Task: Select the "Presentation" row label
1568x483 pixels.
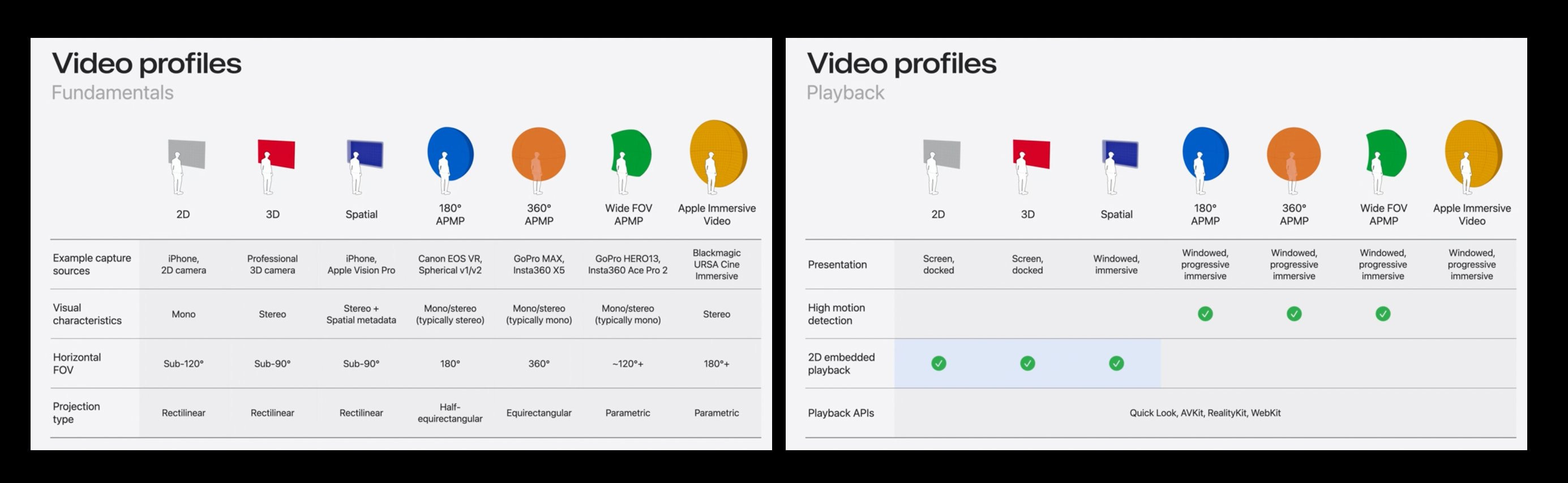Action: click(x=837, y=265)
